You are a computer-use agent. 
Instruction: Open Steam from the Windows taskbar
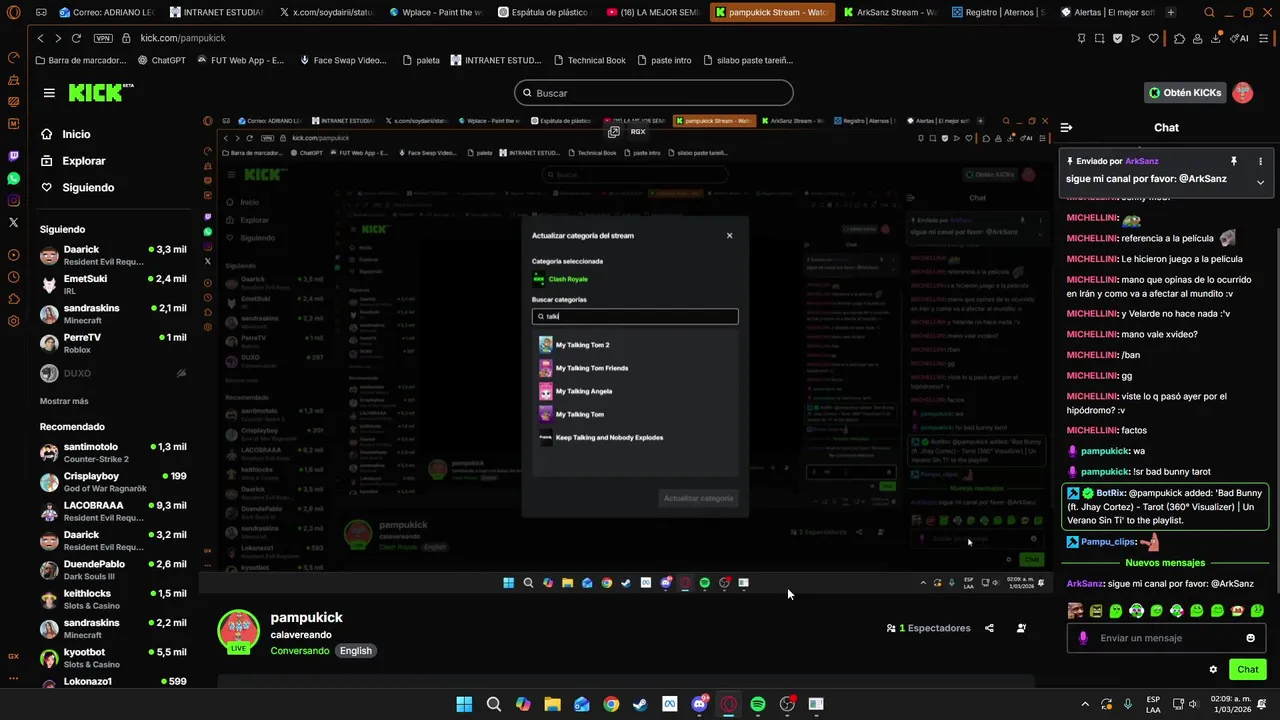click(x=640, y=704)
